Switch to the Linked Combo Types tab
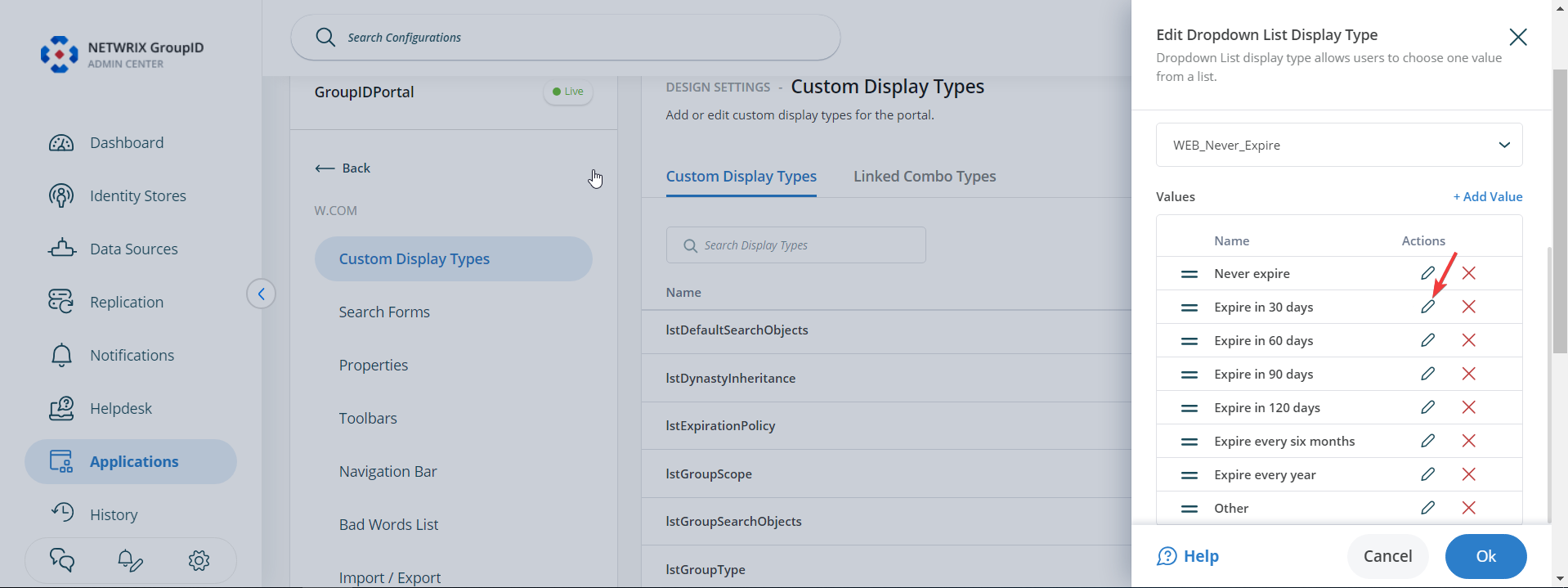 tap(925, 177)
